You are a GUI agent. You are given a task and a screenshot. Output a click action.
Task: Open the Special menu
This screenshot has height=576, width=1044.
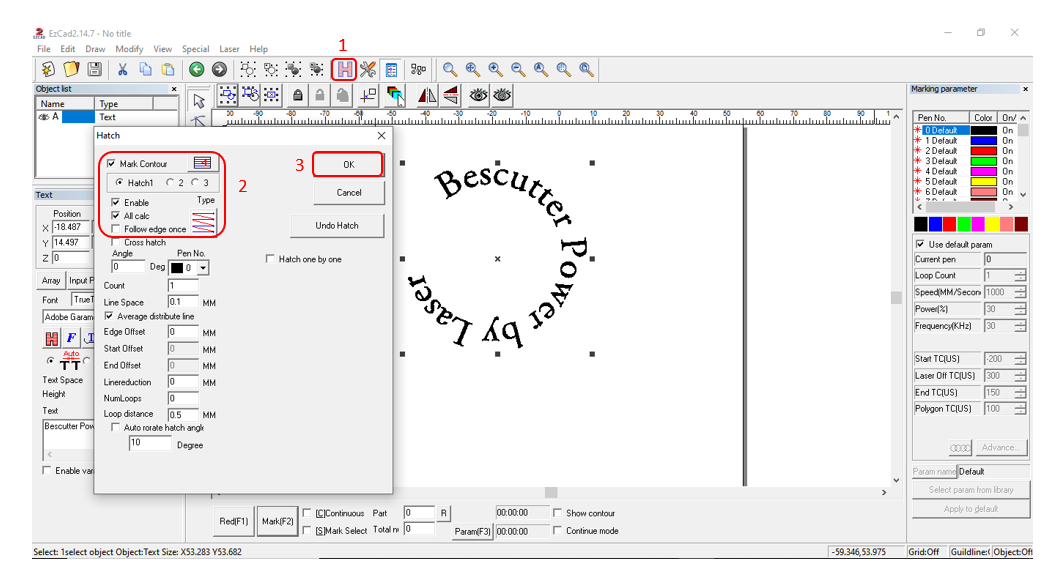pos(195,49)
